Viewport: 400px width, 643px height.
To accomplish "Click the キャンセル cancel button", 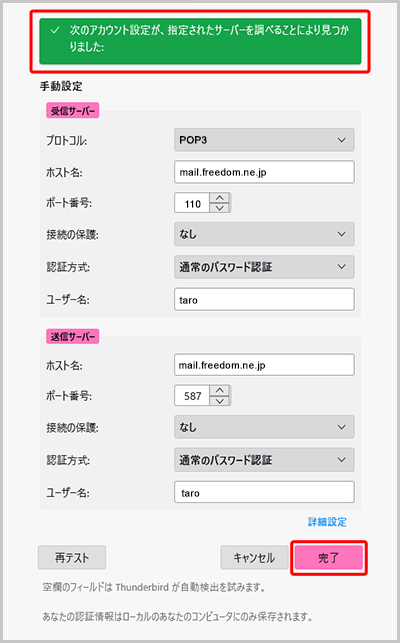I will tap(254, 557).
